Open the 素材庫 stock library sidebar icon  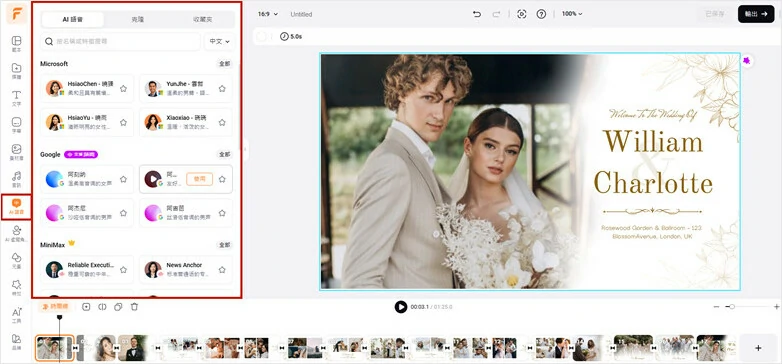(x=16, y=152)
